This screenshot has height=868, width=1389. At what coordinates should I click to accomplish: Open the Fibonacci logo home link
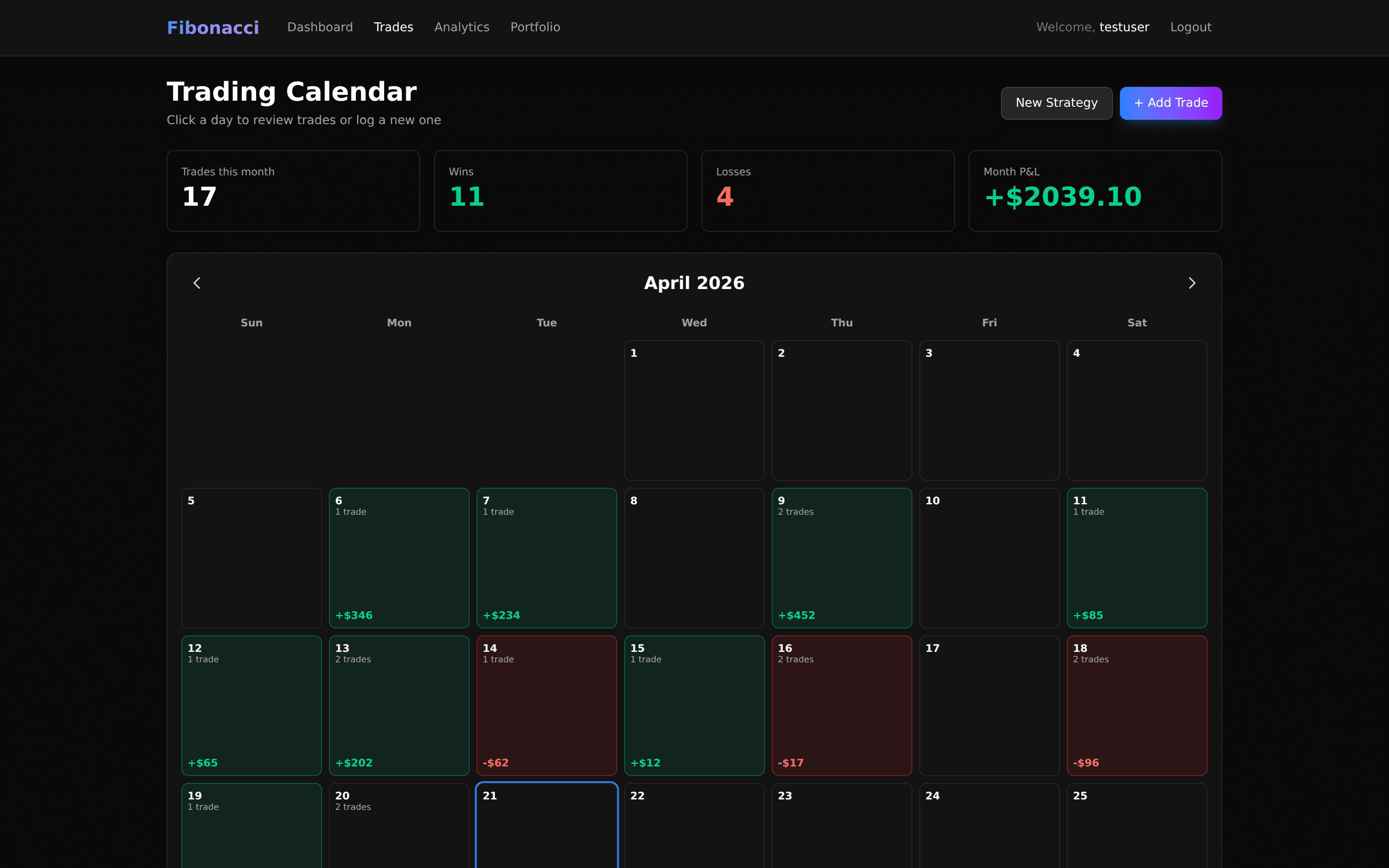coord(213,27)
